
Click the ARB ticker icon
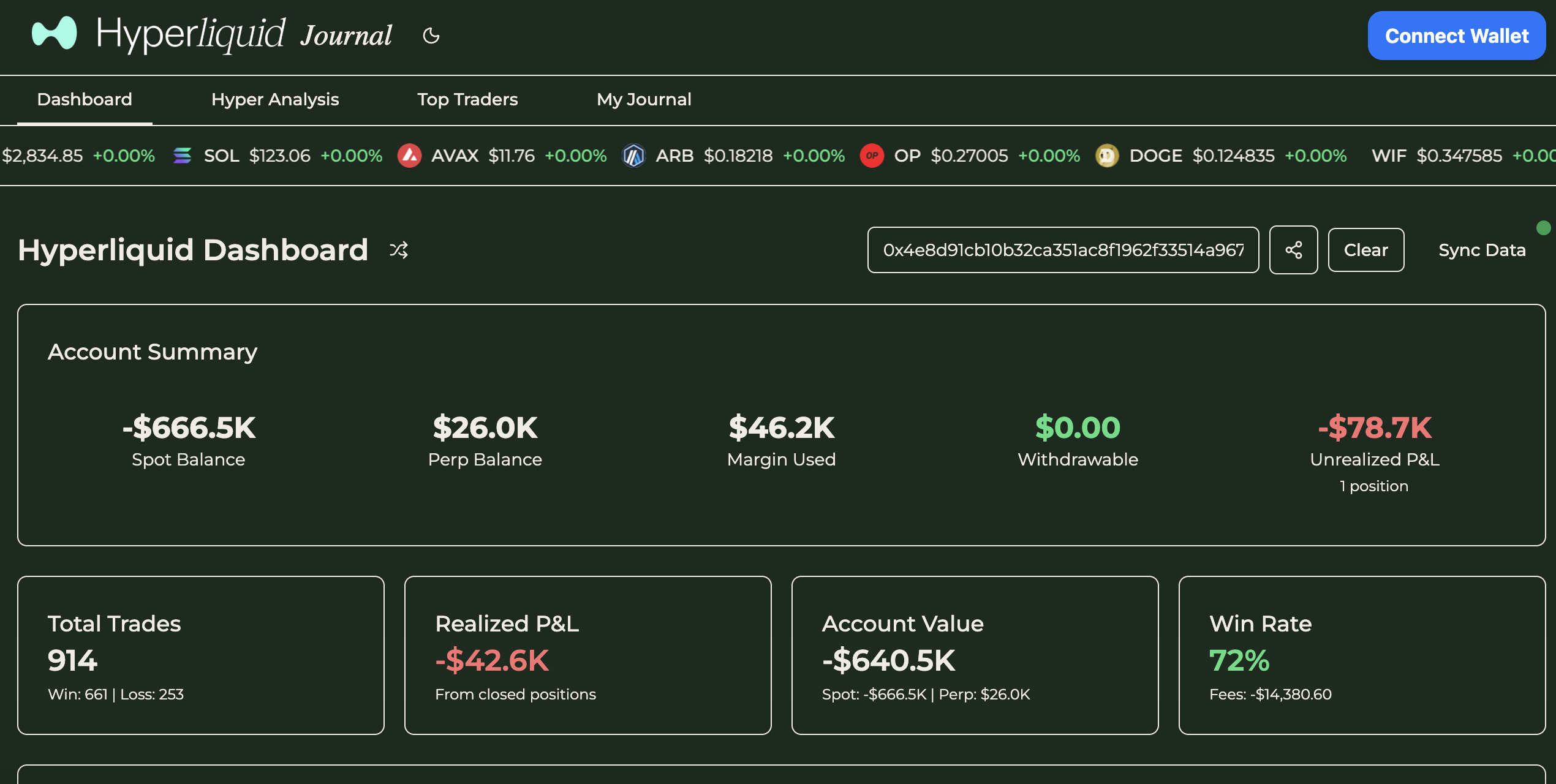[633, 156]
